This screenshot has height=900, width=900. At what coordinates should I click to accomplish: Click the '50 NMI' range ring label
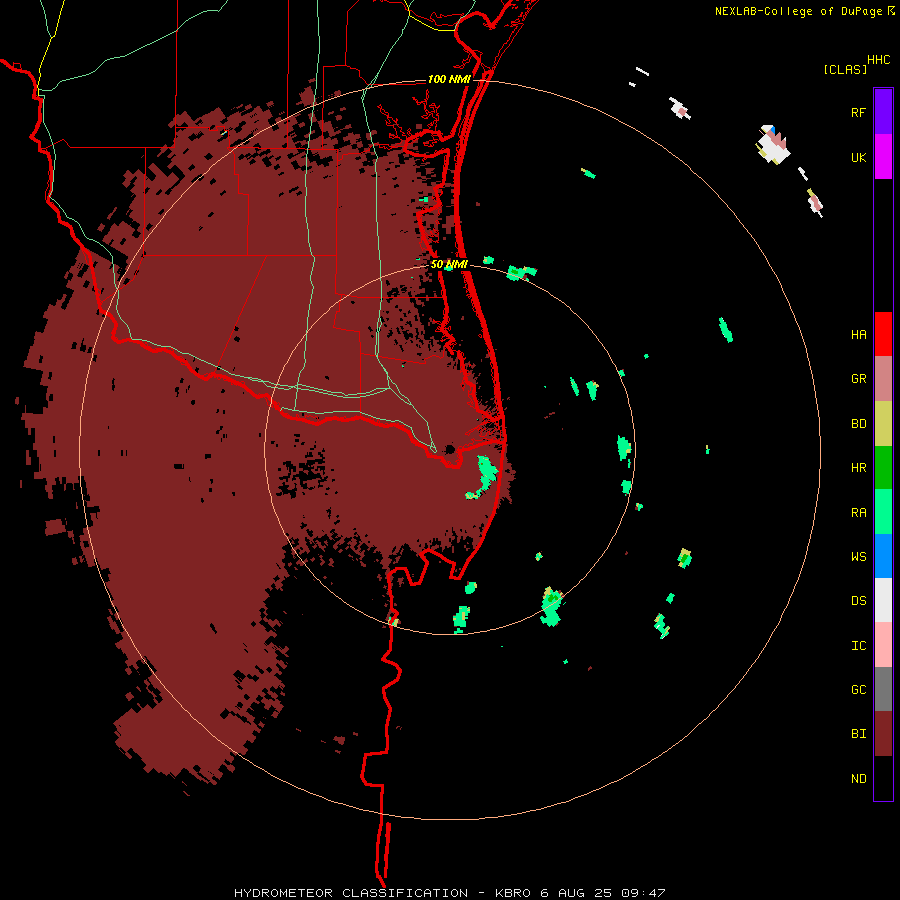[449, 264]
